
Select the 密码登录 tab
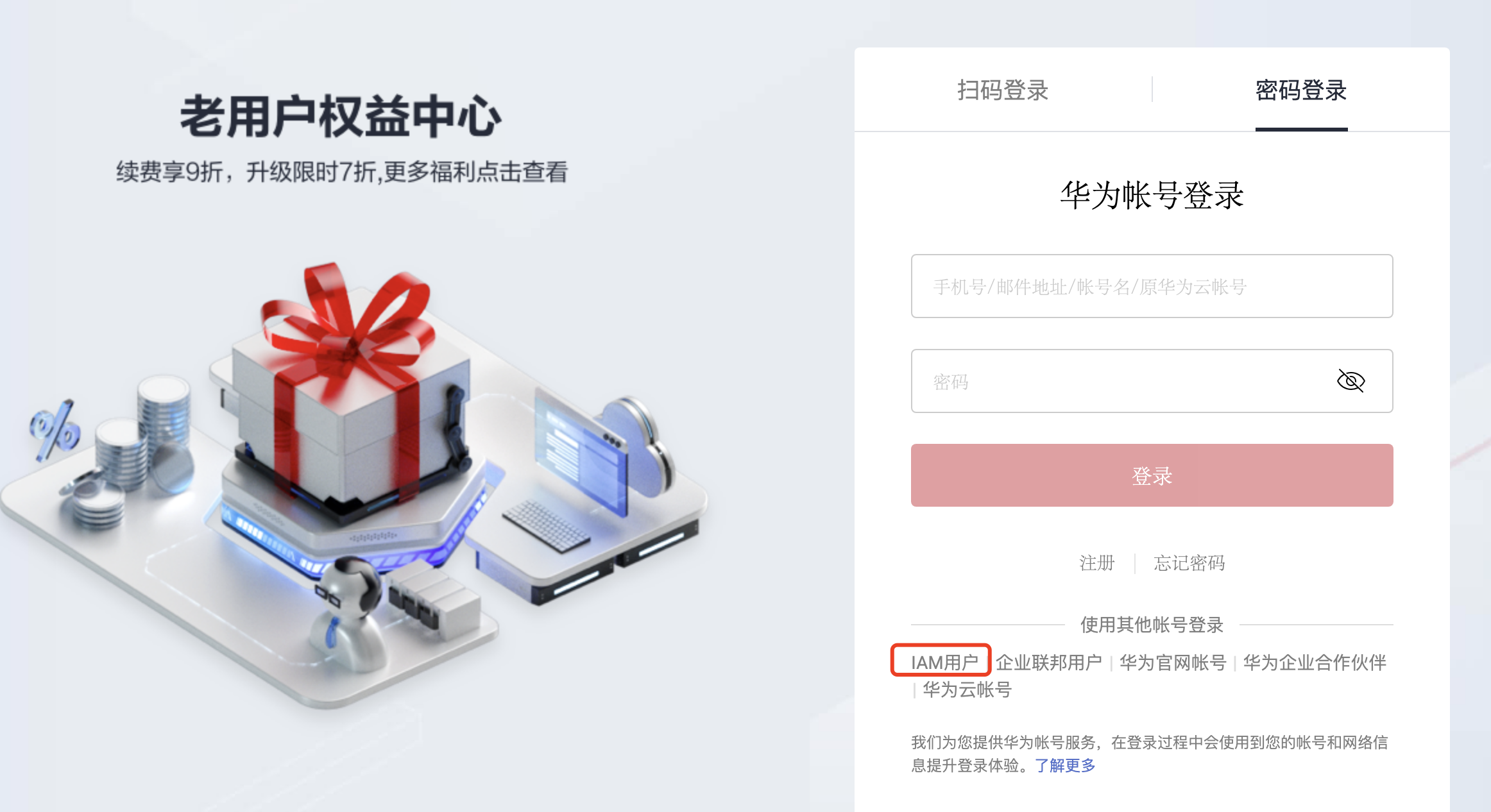[1301, 90]
